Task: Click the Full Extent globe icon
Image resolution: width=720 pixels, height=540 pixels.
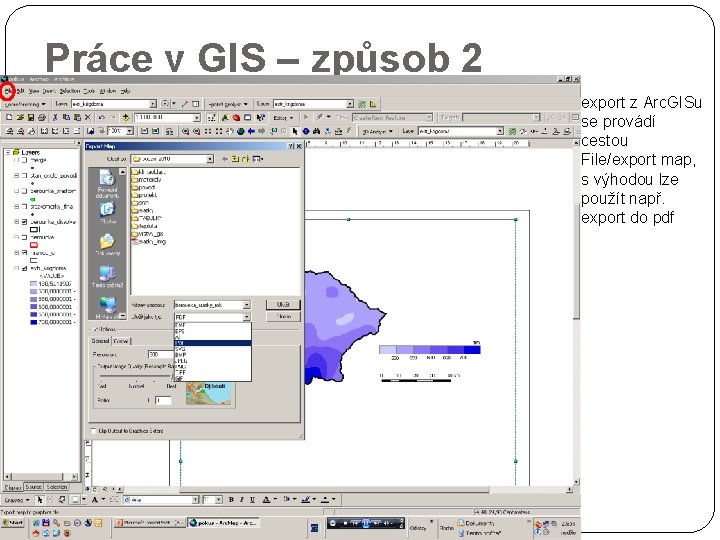Action: pos(240,131)
